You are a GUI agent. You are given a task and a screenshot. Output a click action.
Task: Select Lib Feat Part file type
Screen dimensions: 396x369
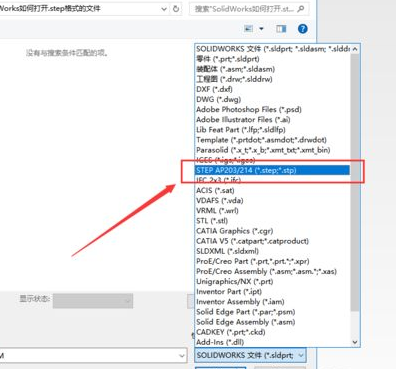coord(272,130)
